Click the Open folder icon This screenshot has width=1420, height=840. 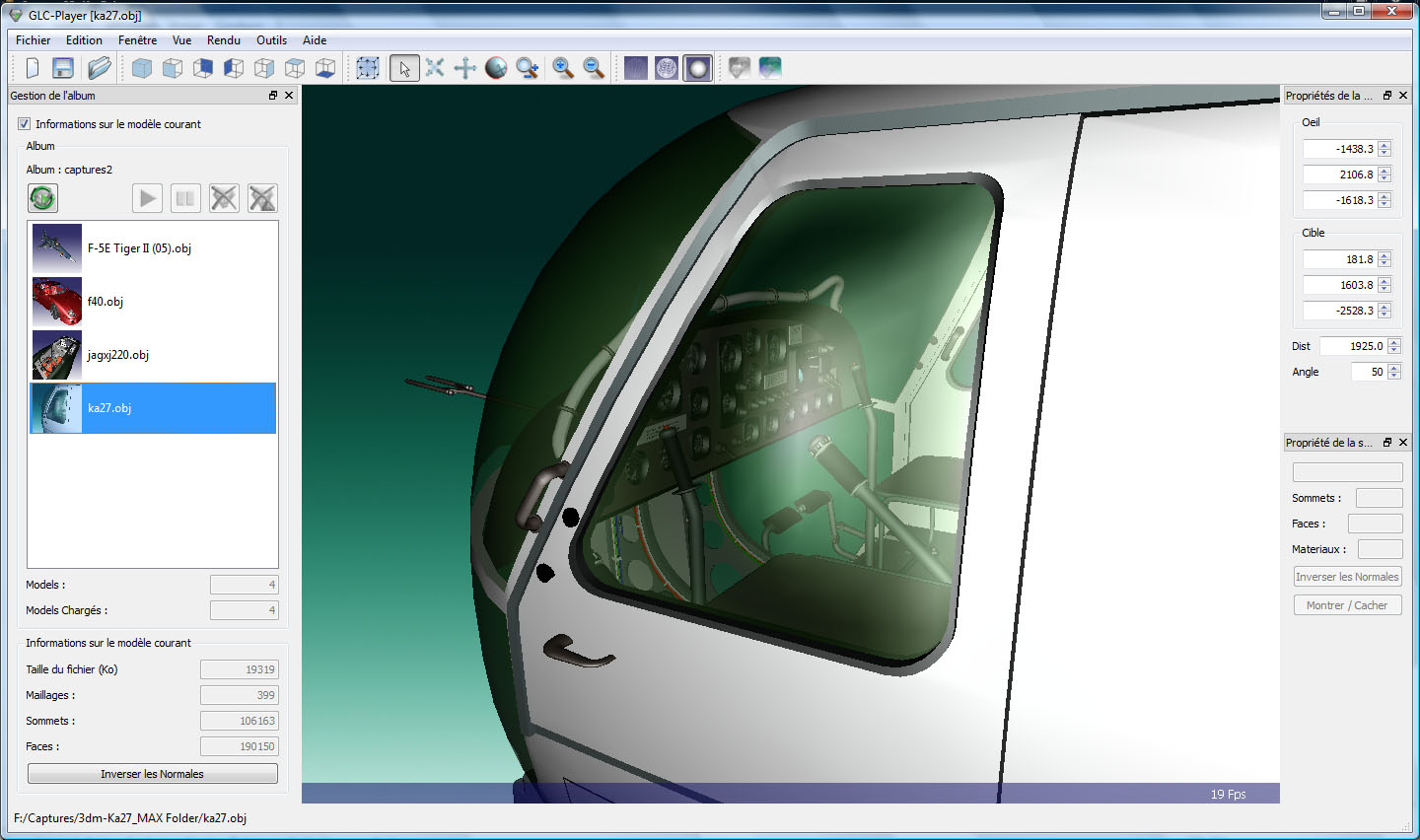(99, 68)
